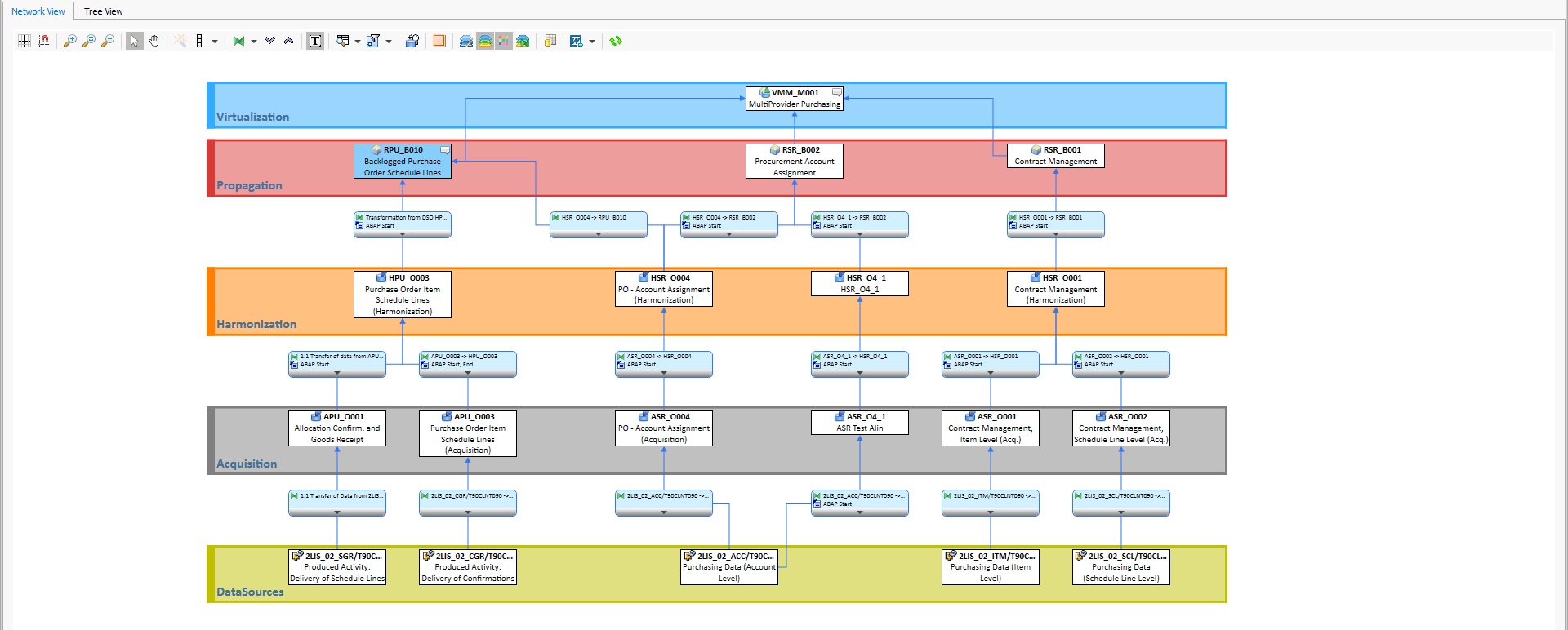Select the RSR_B001 Contract Management node

tap(1055, 156)
